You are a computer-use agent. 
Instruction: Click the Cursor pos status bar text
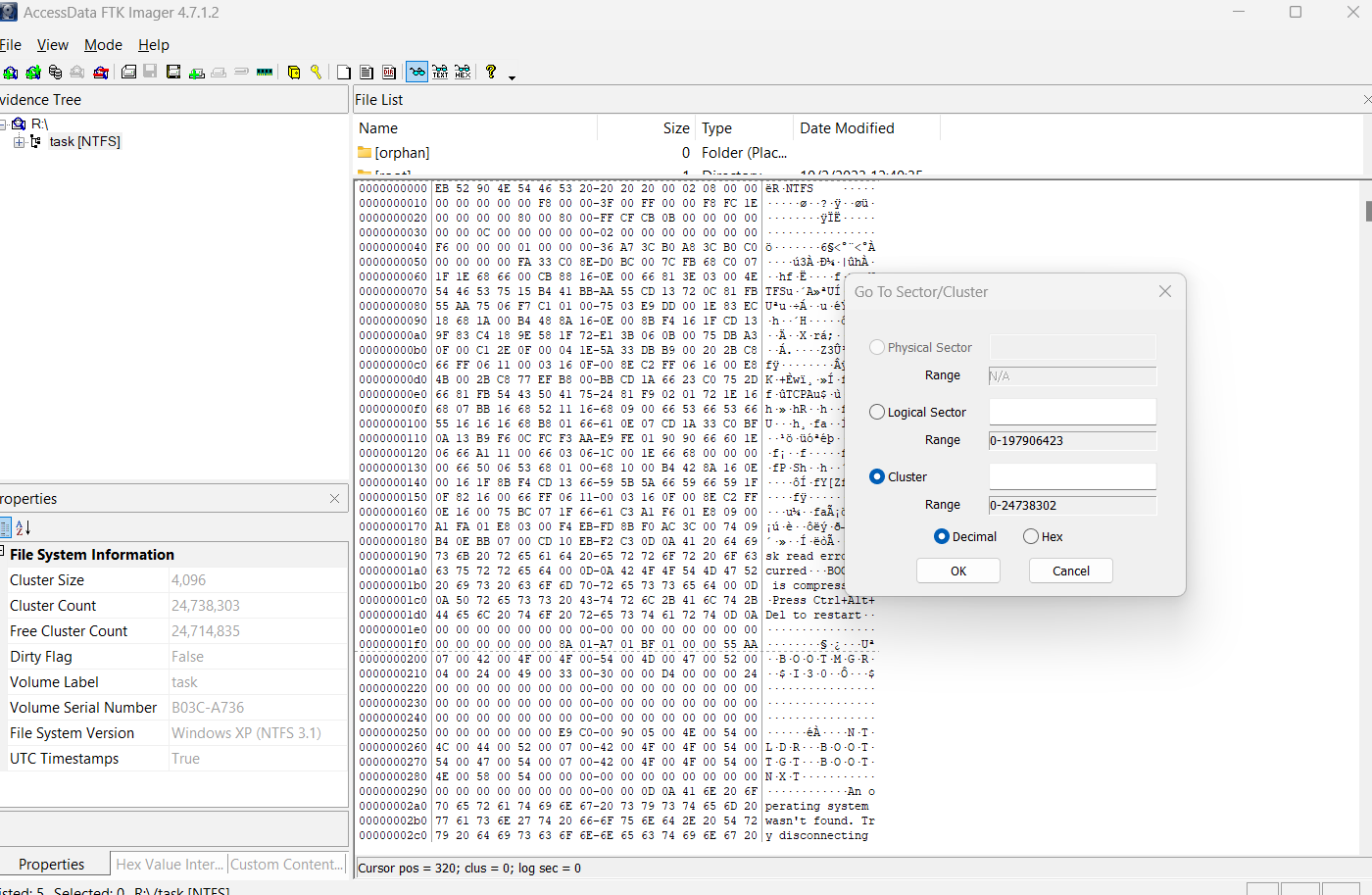point(469,868)
